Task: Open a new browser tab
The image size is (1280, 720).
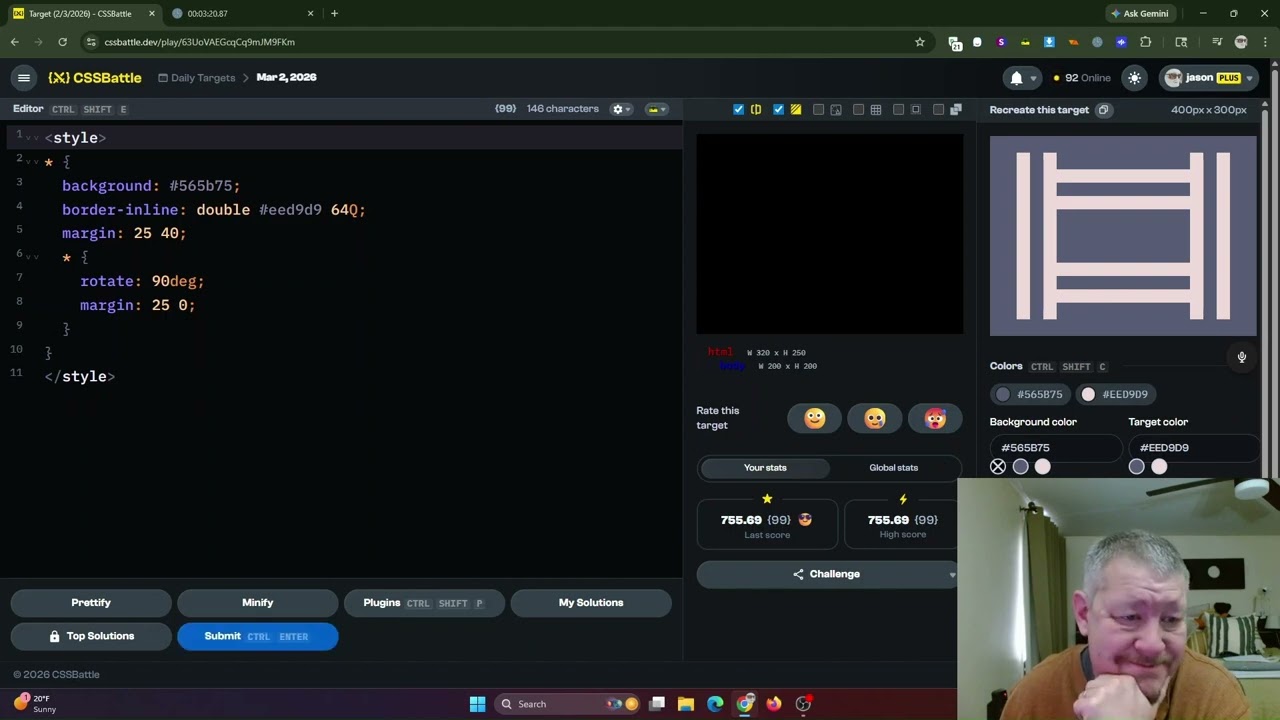Action: tap(334, 14)
